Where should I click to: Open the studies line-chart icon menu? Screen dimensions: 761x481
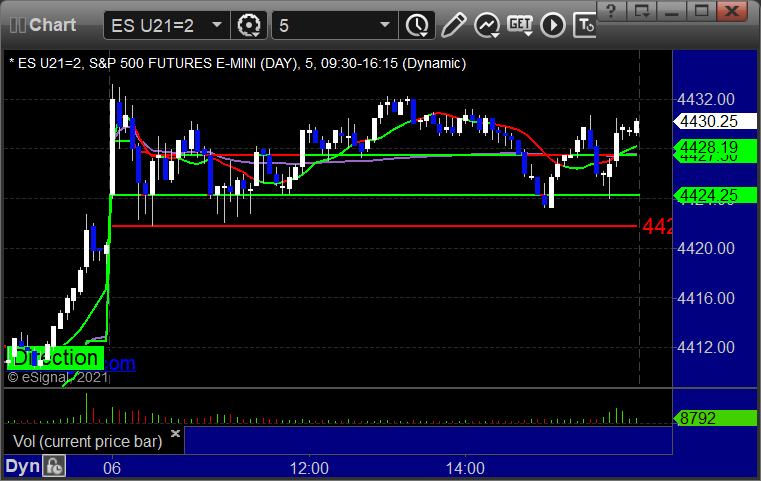point(487,25)
